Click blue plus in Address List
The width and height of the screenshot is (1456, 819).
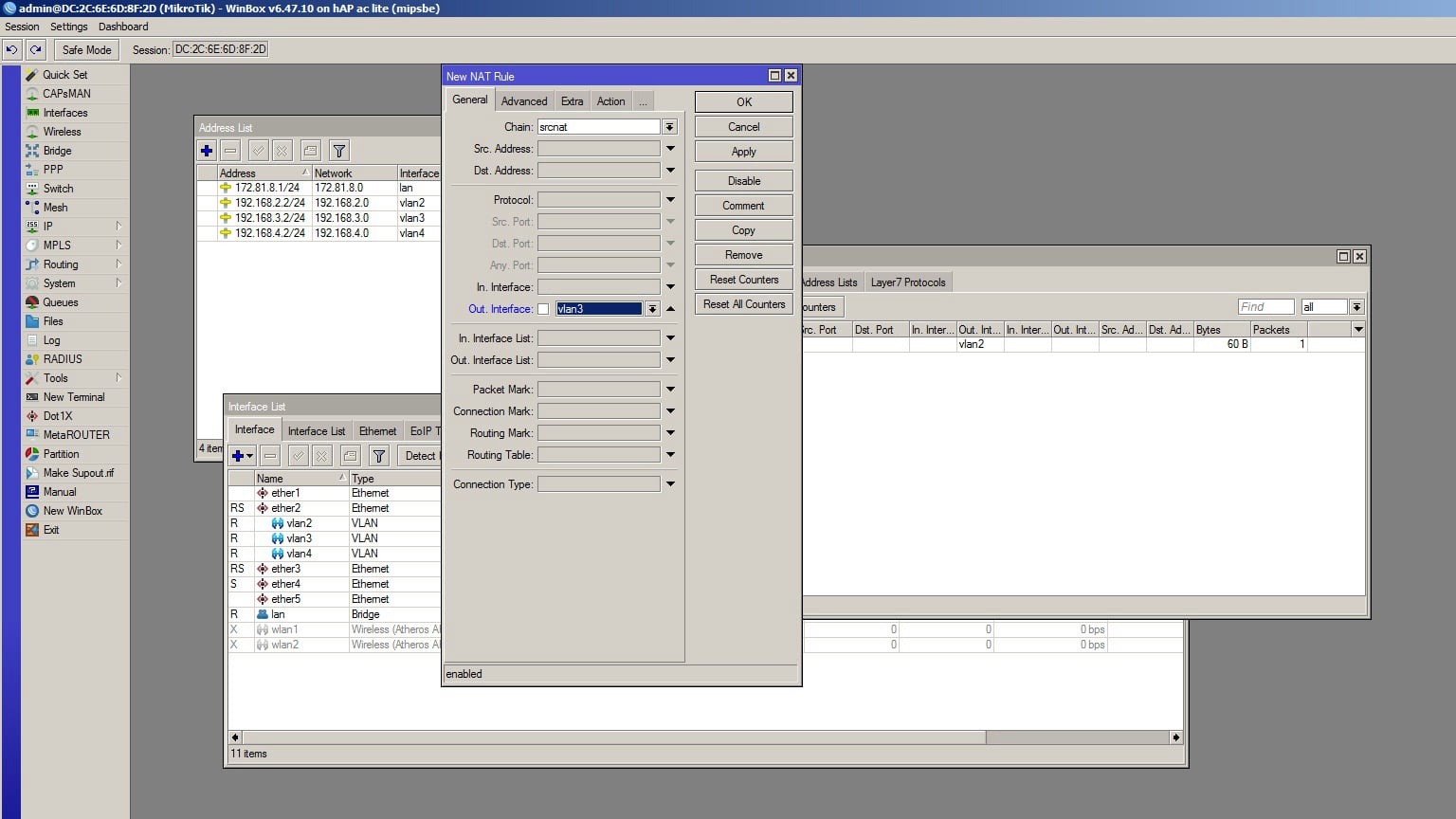(207, 151)
